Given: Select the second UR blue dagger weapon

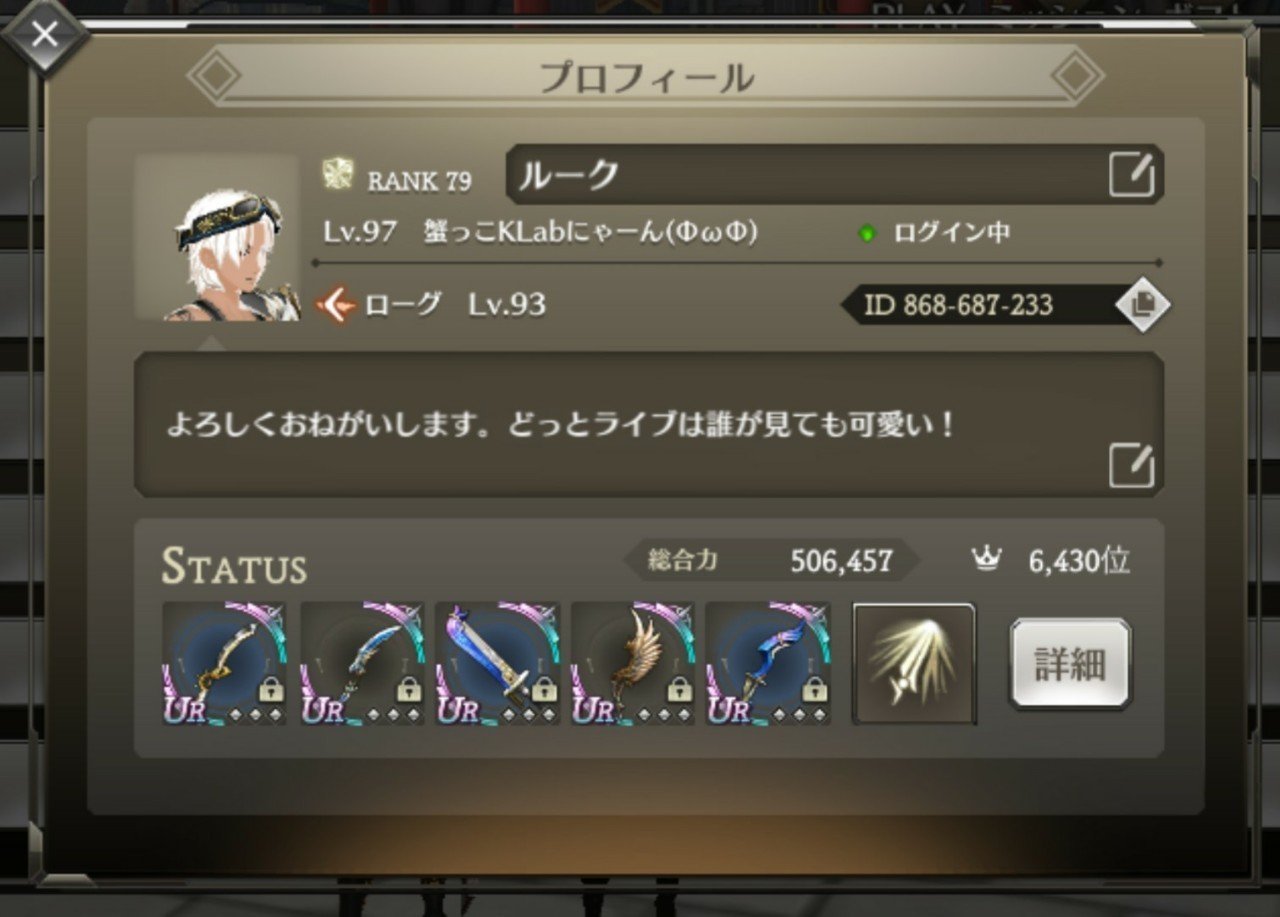Looking at the screenshot, I should [362, 663].
